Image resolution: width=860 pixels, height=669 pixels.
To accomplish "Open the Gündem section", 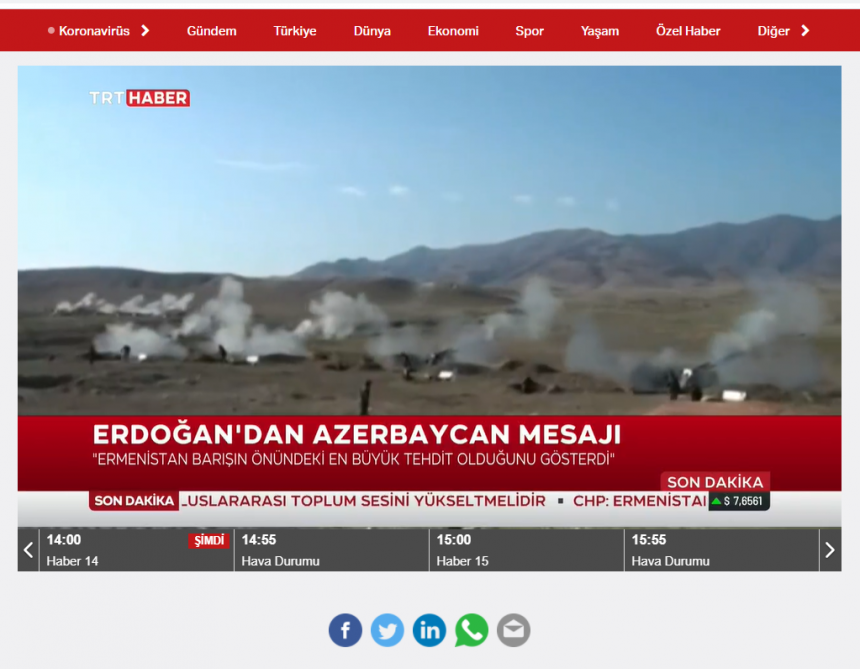I will coord(211,31).
